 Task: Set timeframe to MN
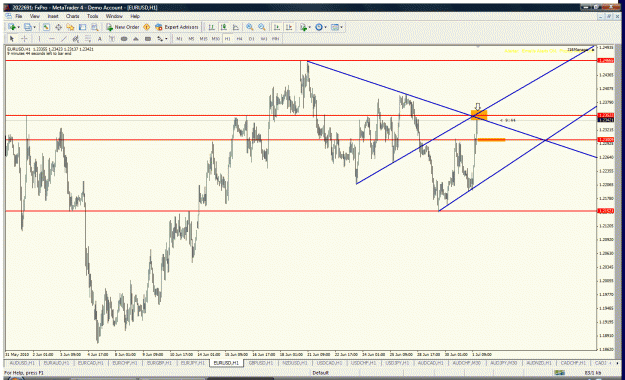coord(275,39)
